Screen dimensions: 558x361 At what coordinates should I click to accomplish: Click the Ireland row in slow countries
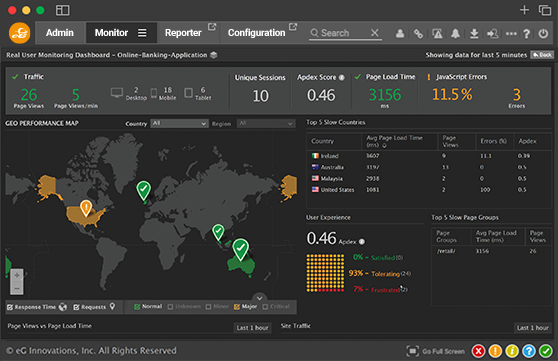coord(429,156)
